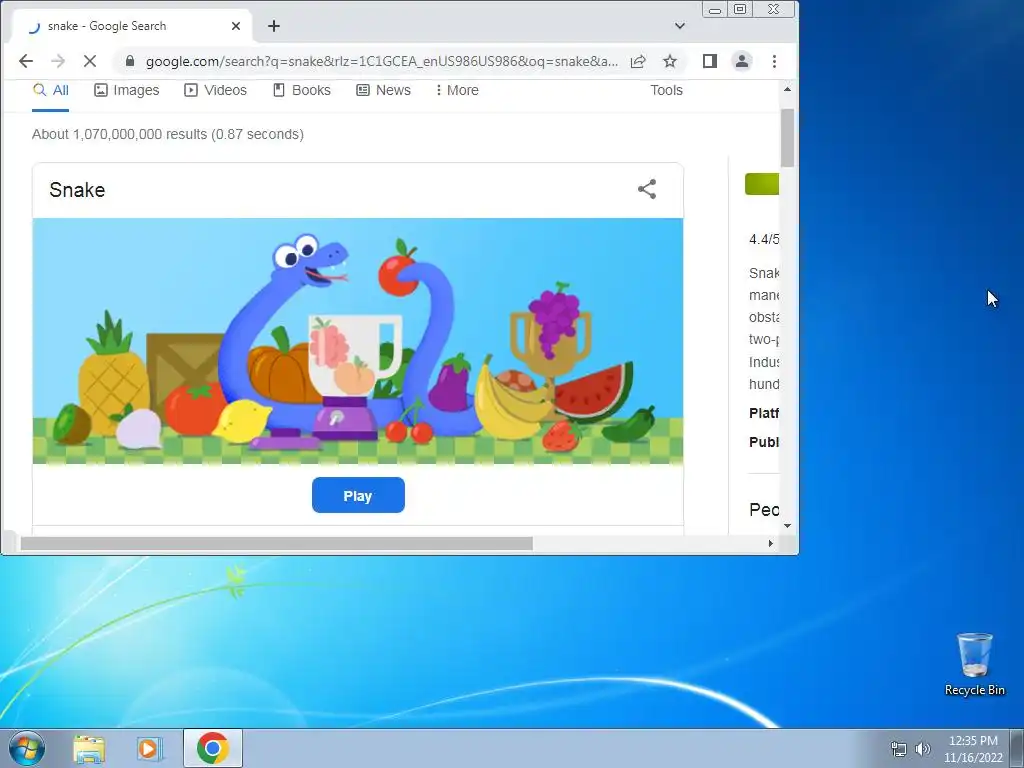Screen dimensions: 1024x768
Task: Select the Recycle Bin desktop icon
Action: click(974, 665)
